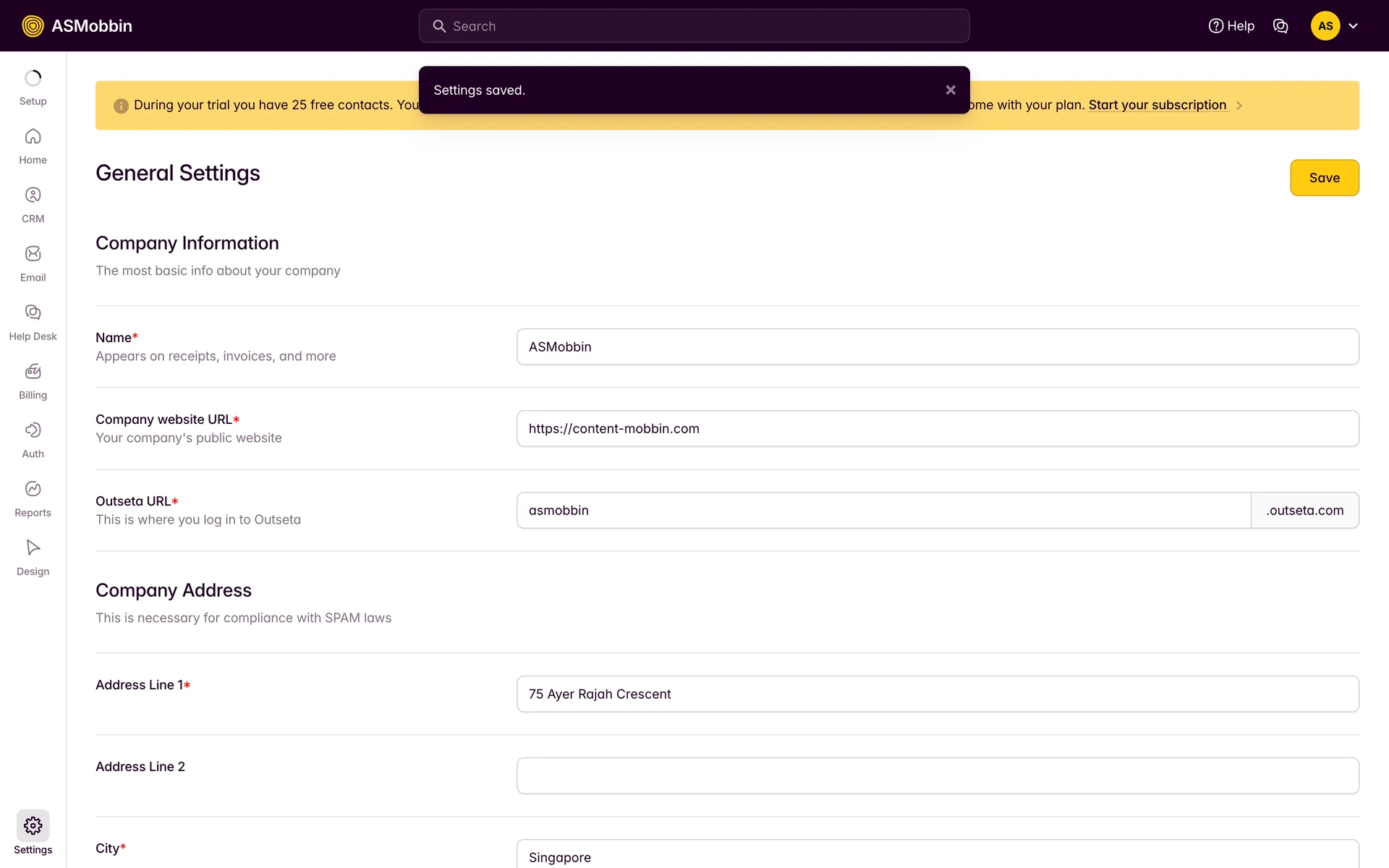The height and width of the screenshot is (868, 1389).
Task: Follow the Start your subscription link
Action: click(1157, 105)
